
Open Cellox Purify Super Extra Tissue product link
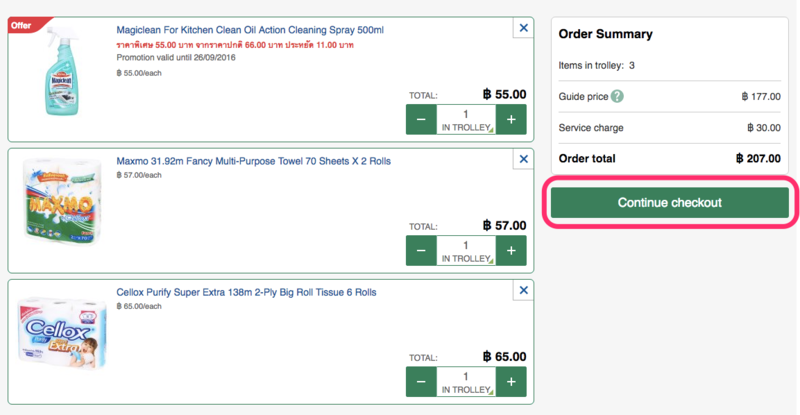click(x=246, y=292)
